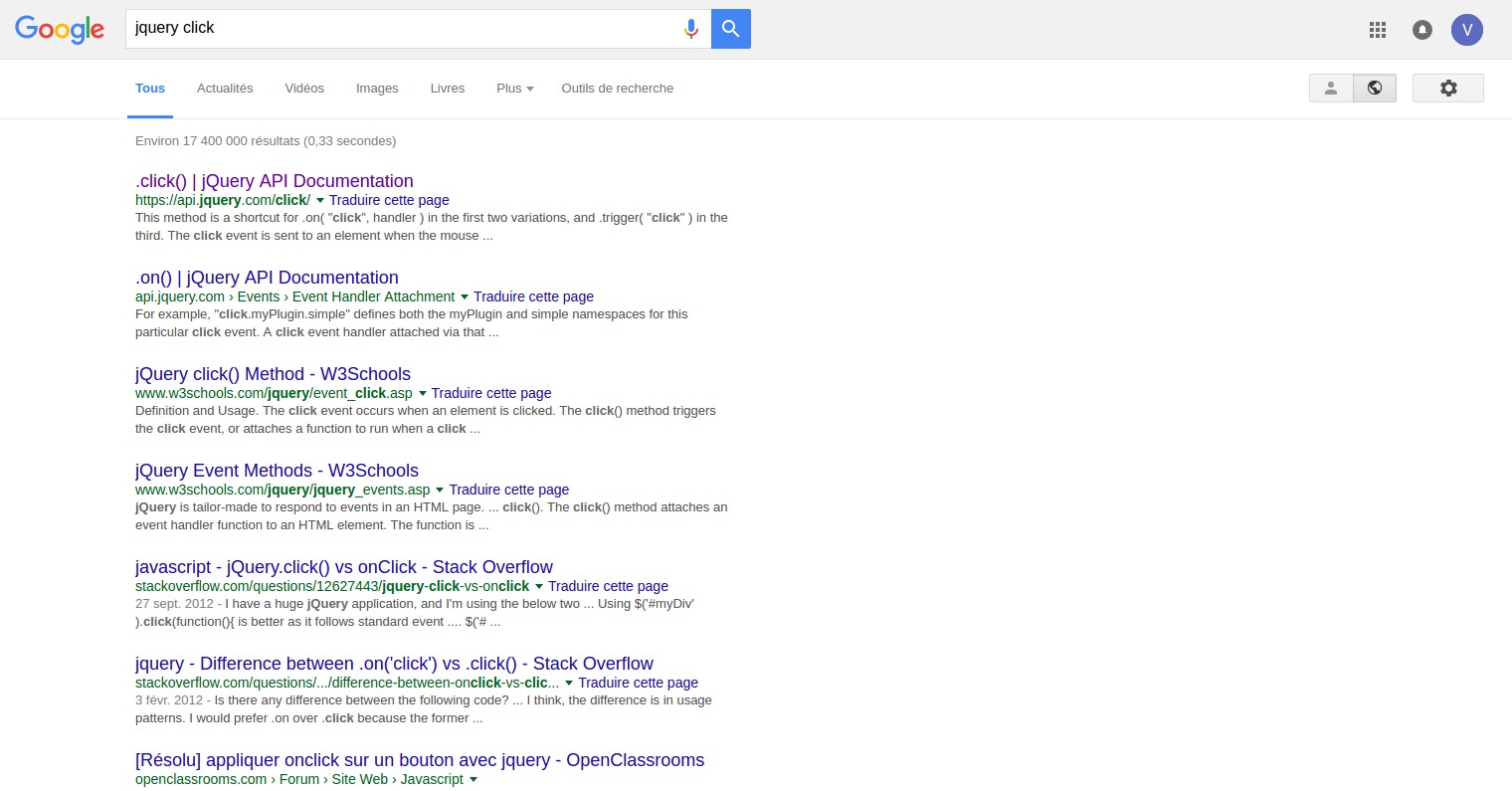Expand arrow next to openclassrooms.com breadcrumb
Viewport: 1512px width, 791px height.
pyautogui.click(x=473, y=780)
